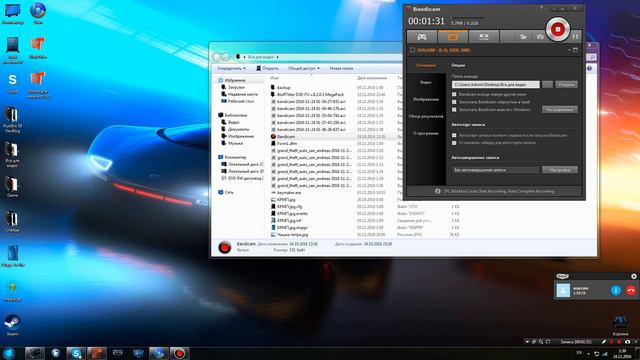Screen dimensions: 640x360
Task: Click the blue info button in Skype call popup
Action: [616, 290]
